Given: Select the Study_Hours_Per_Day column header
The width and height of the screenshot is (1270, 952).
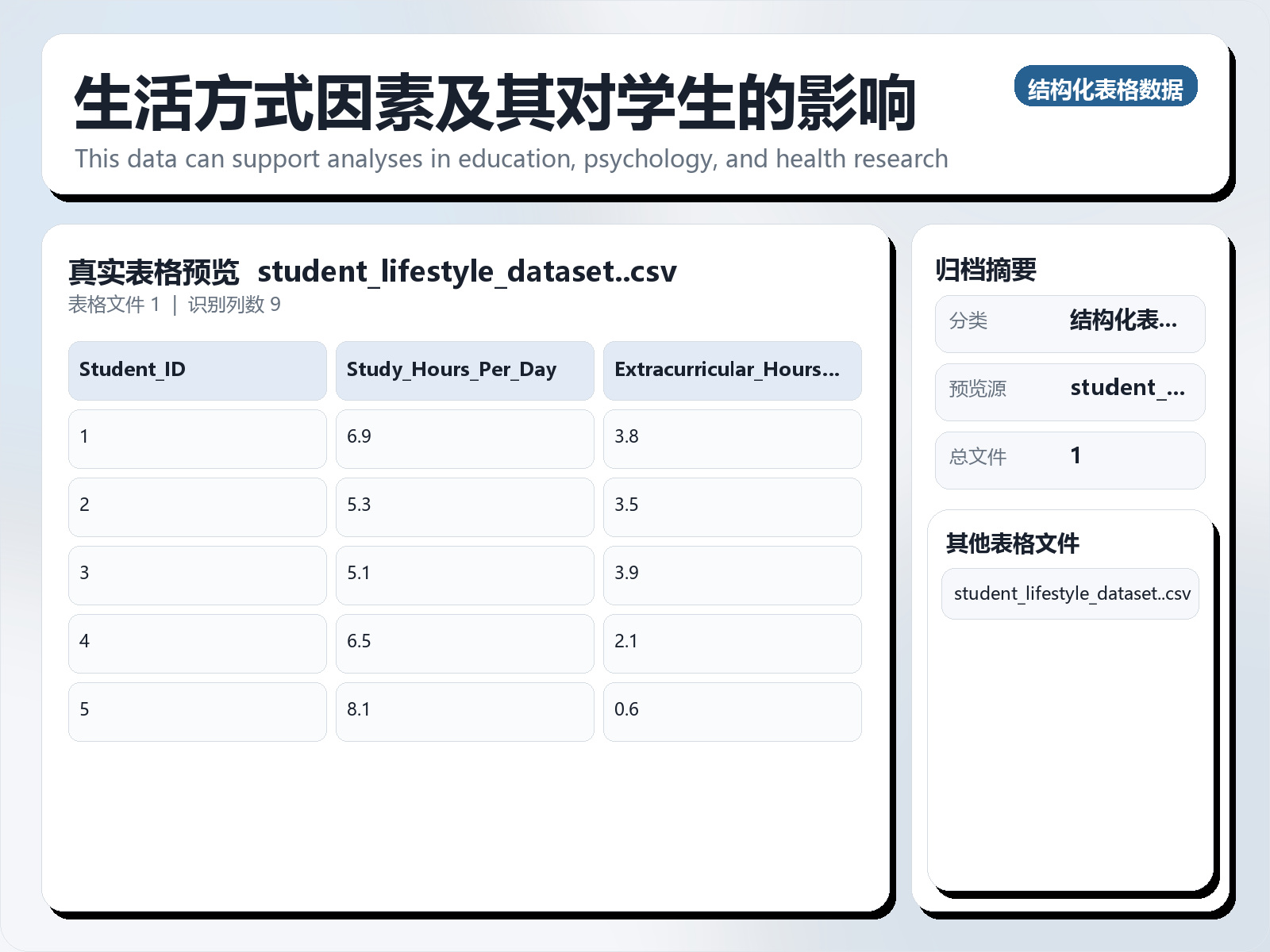Looking at the screenshot, I should (x=451, y=370).
